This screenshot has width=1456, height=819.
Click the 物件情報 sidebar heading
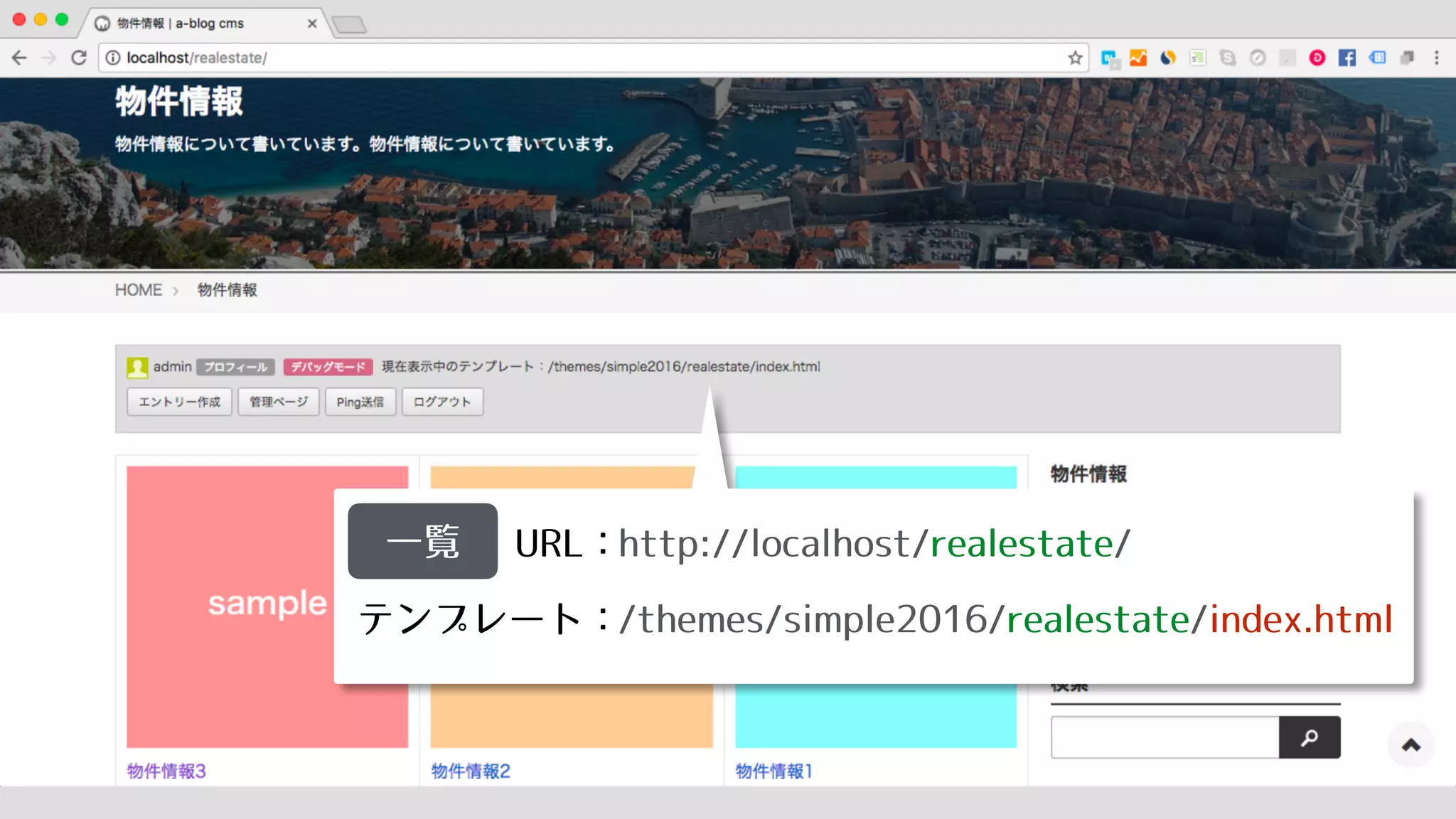(x=1088, y=473)
